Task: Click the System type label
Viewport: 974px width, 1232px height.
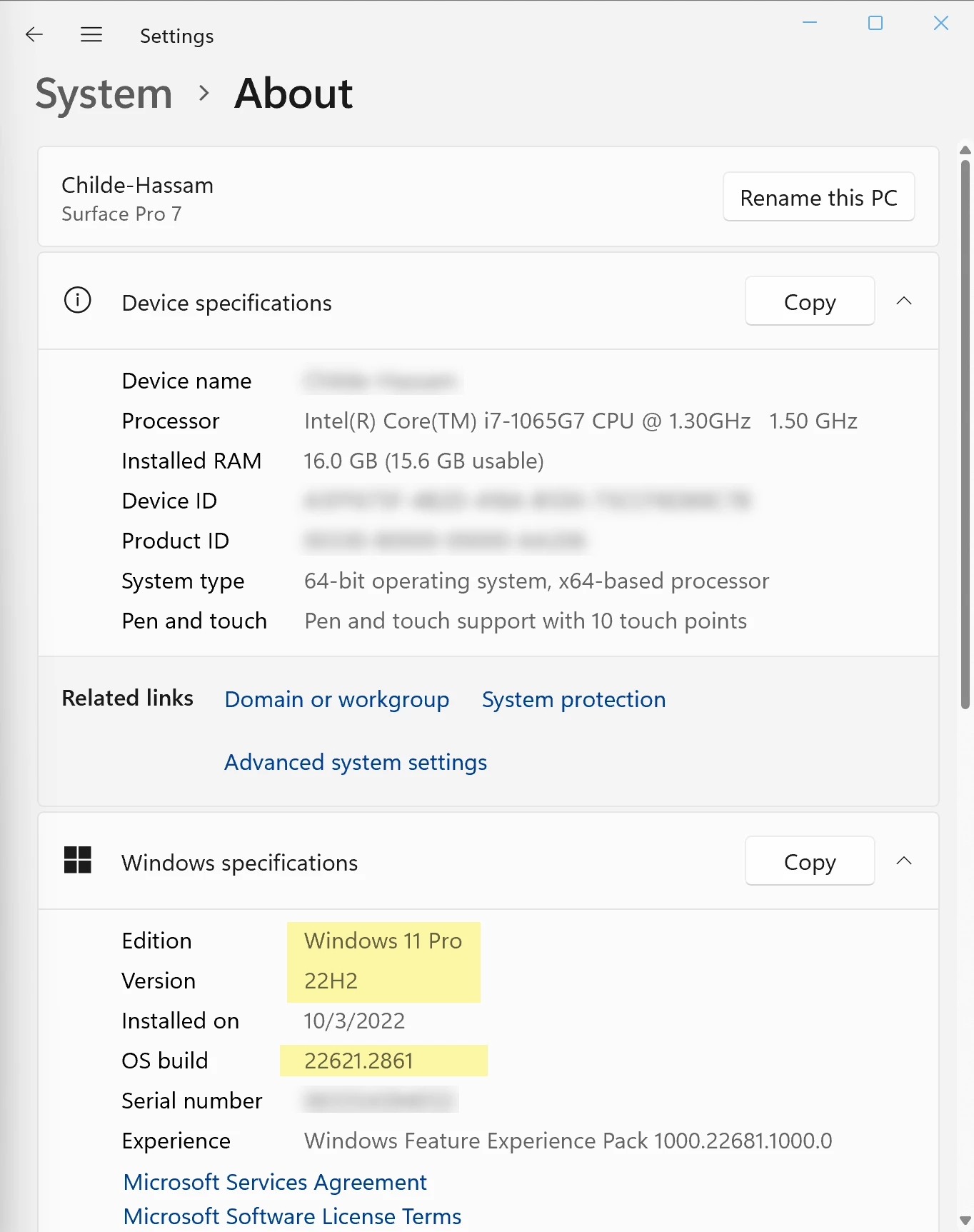Action: pos(183,581)
